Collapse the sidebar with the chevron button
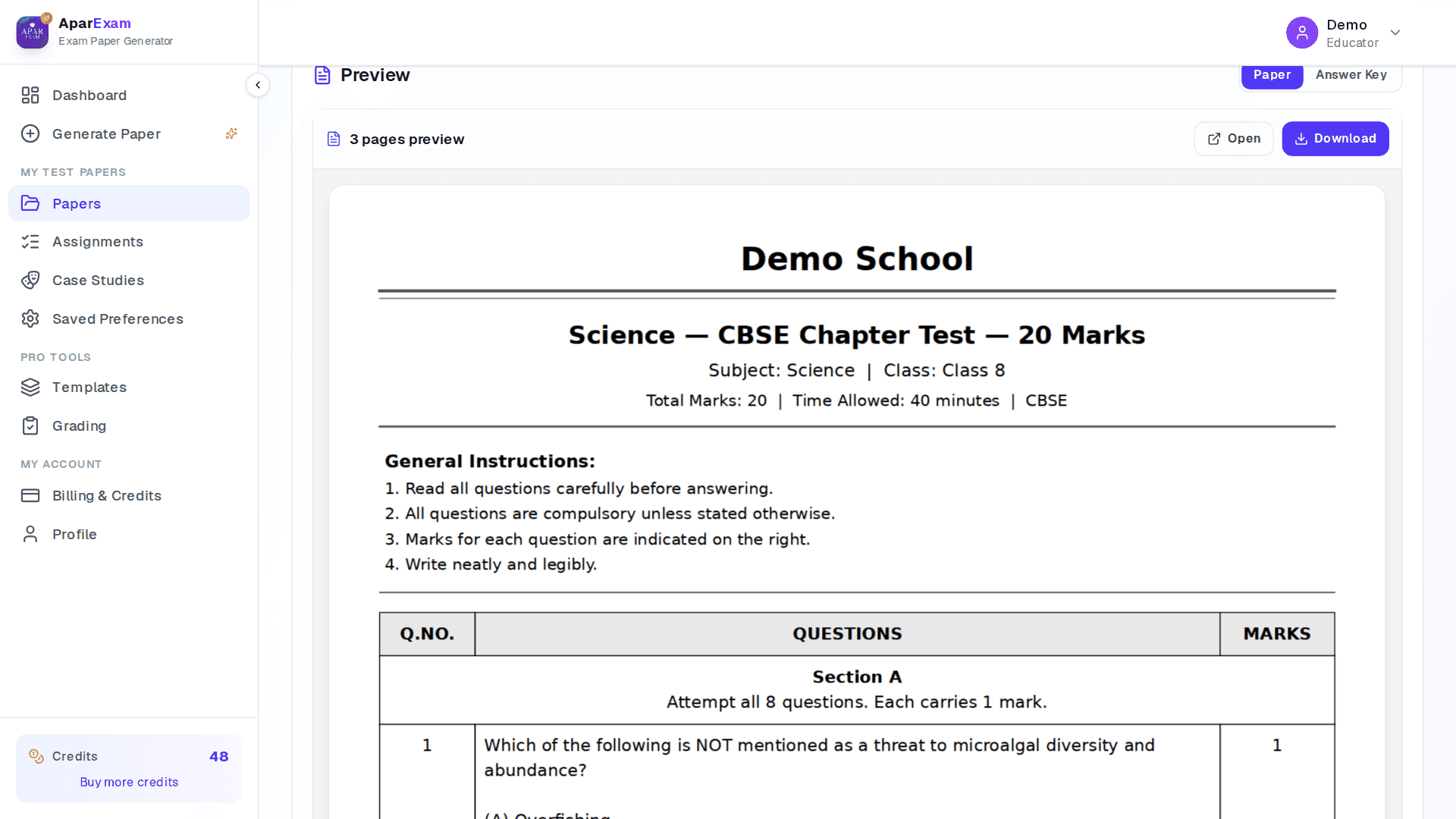Image resolution: width=1456 pixels, height=819 pixels. coord(258,85)
